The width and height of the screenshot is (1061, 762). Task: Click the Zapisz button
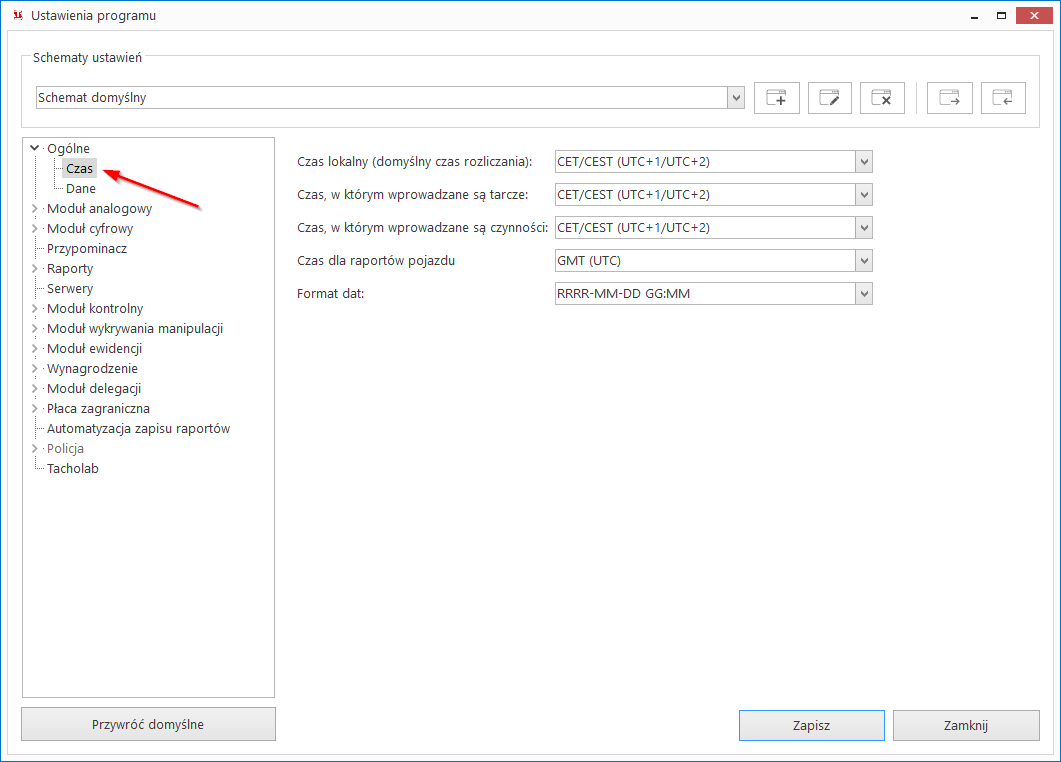811,725
